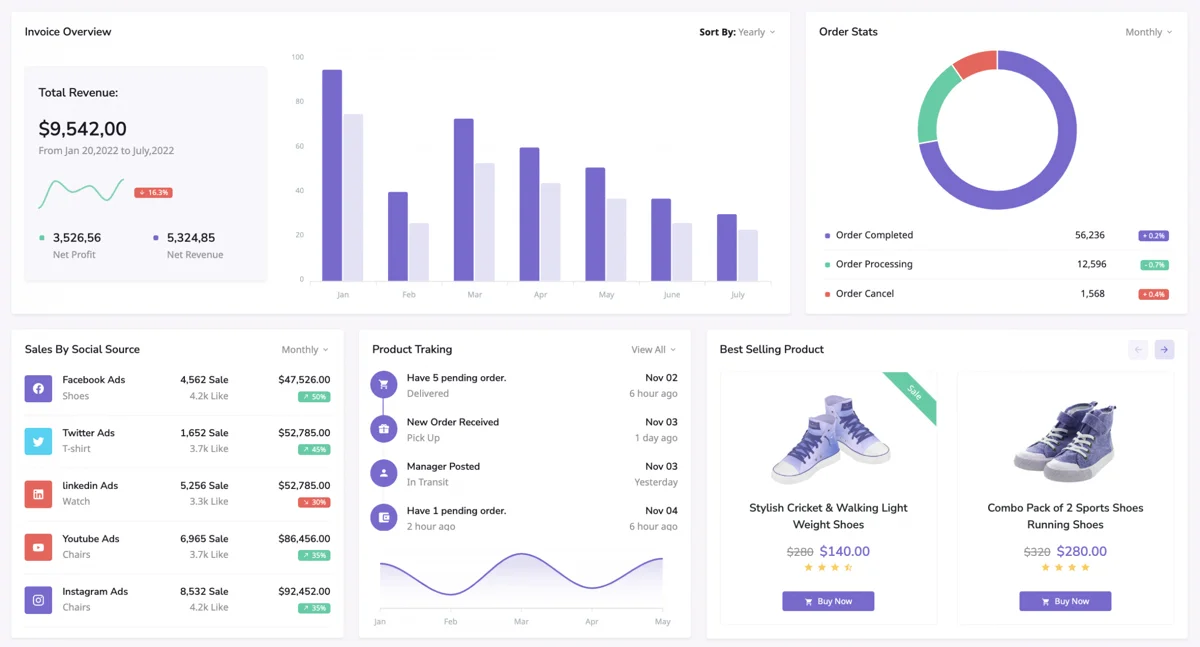Click Buy Now for Combo Pack shoes
1200x647 pixels.
point(1065,601)
